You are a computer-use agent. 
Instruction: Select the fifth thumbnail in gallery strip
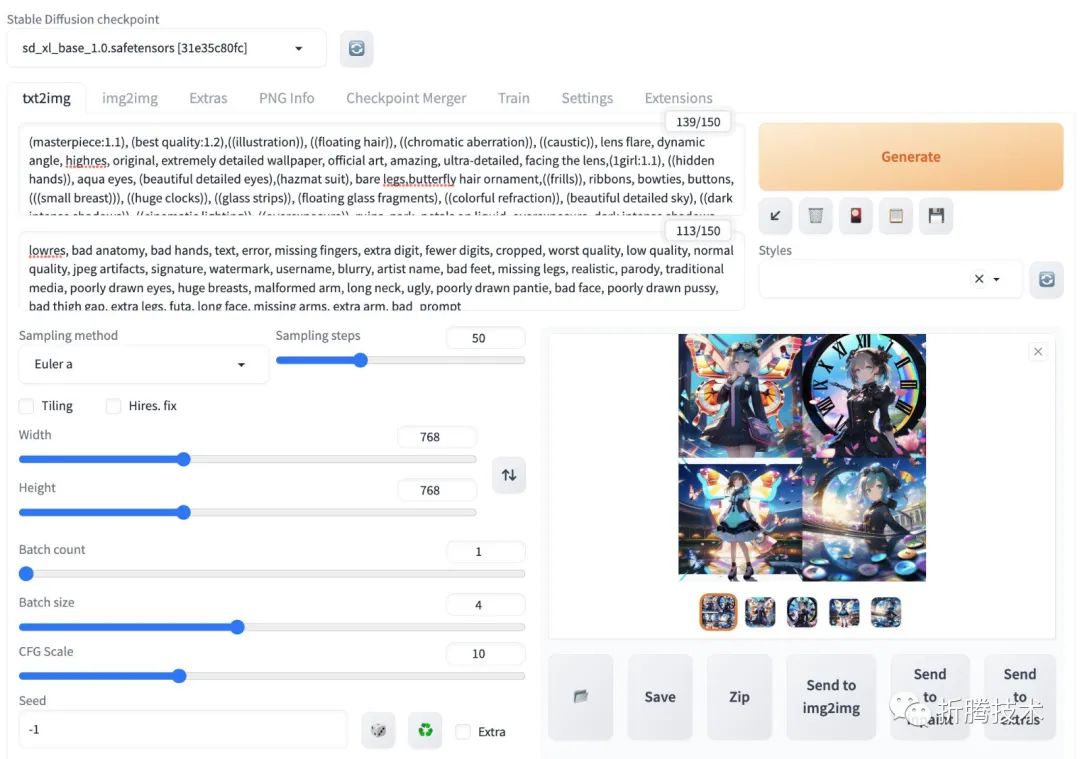(x=886, y=612)
